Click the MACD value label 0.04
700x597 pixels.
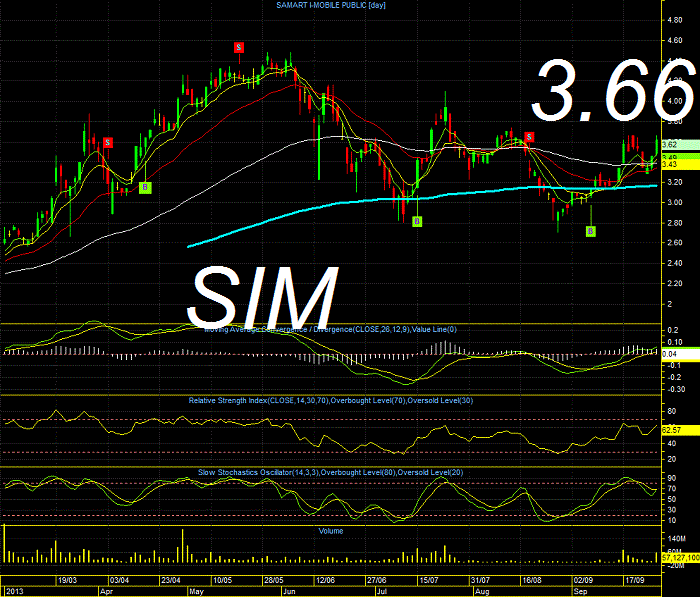[x=680, y=354]
